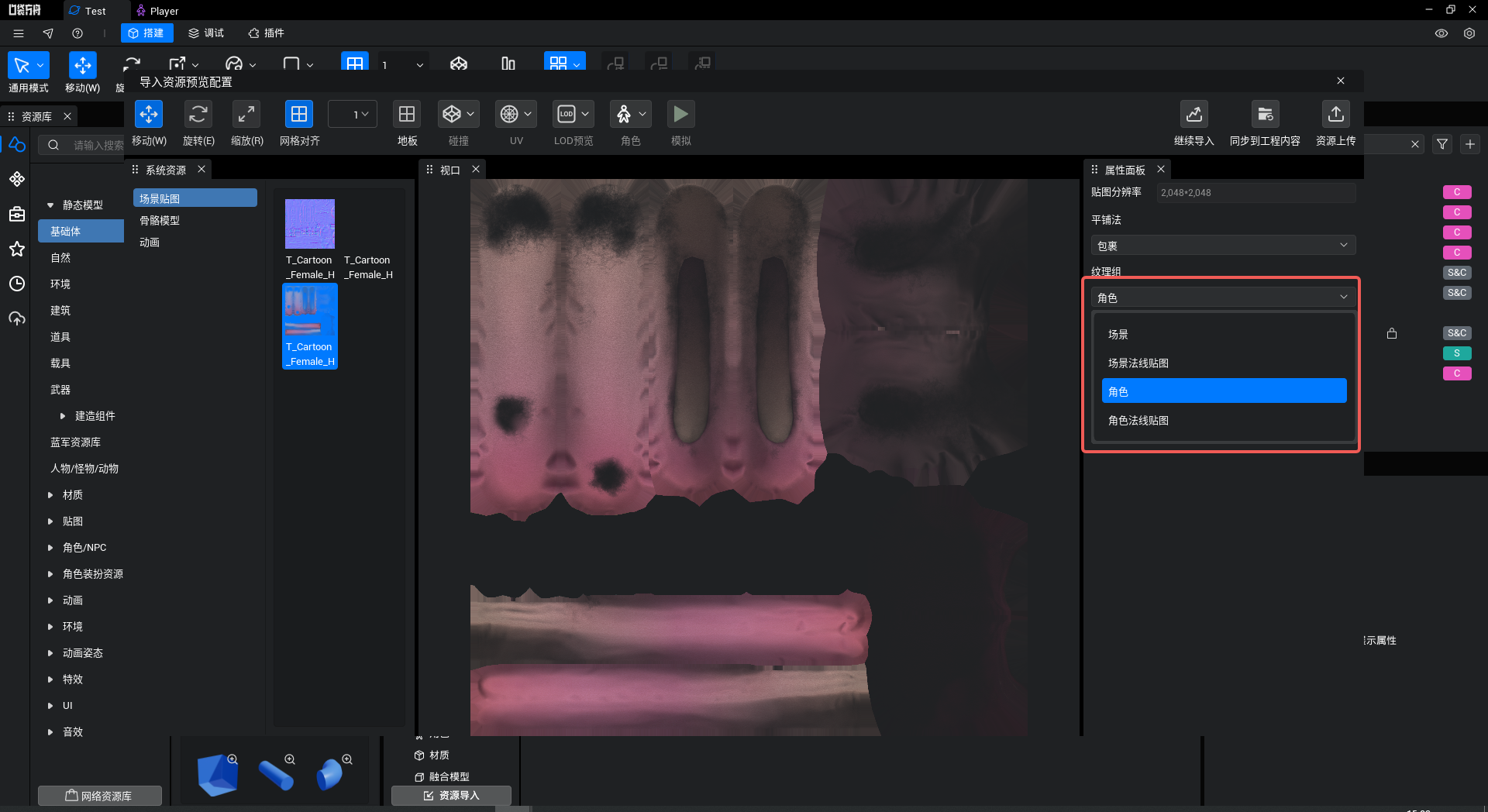Open the hamburger main menu
Viewport: 1488px width, 812px height.
click(x=19, y=33)
